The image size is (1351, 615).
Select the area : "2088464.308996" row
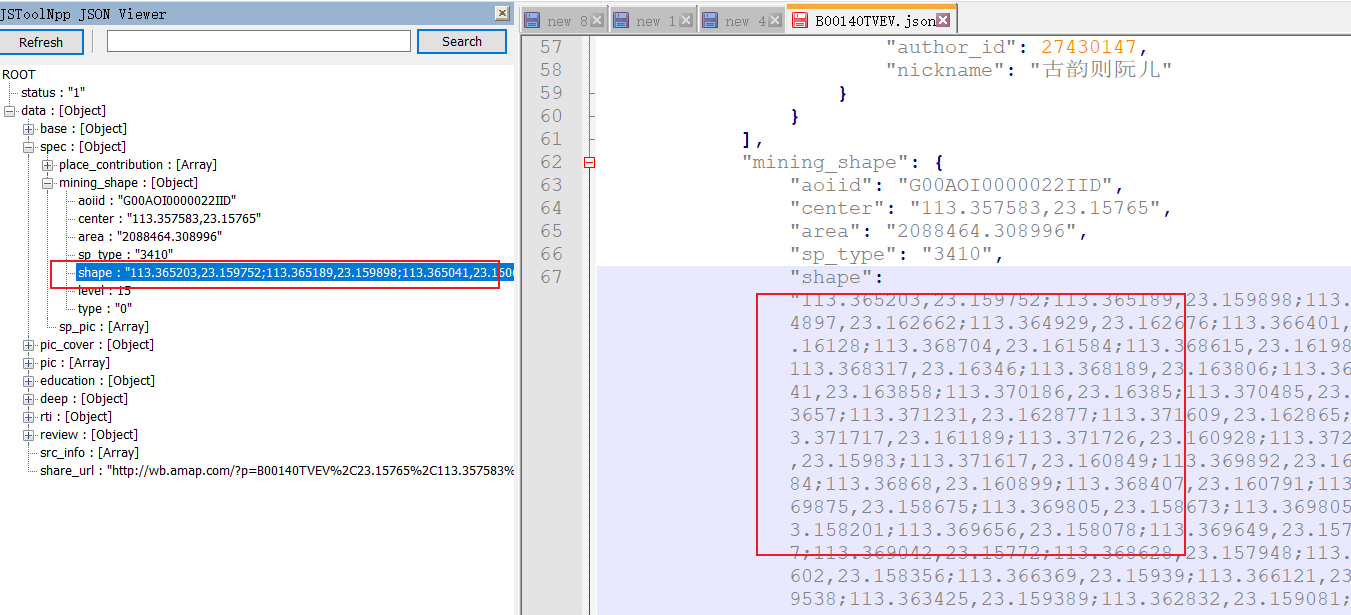(149, 237)
